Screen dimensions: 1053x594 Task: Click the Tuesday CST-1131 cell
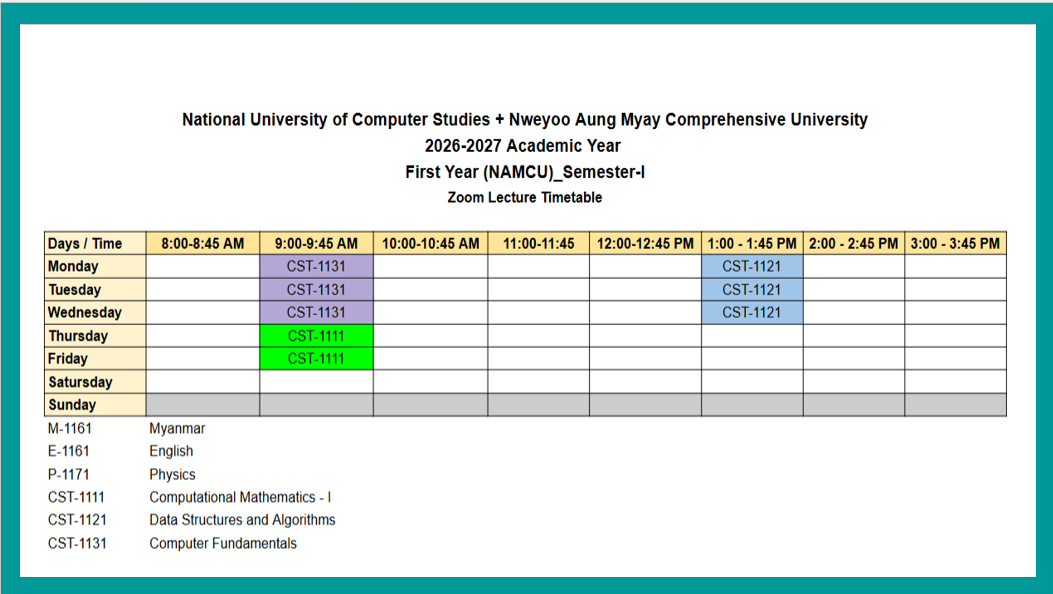316,290
